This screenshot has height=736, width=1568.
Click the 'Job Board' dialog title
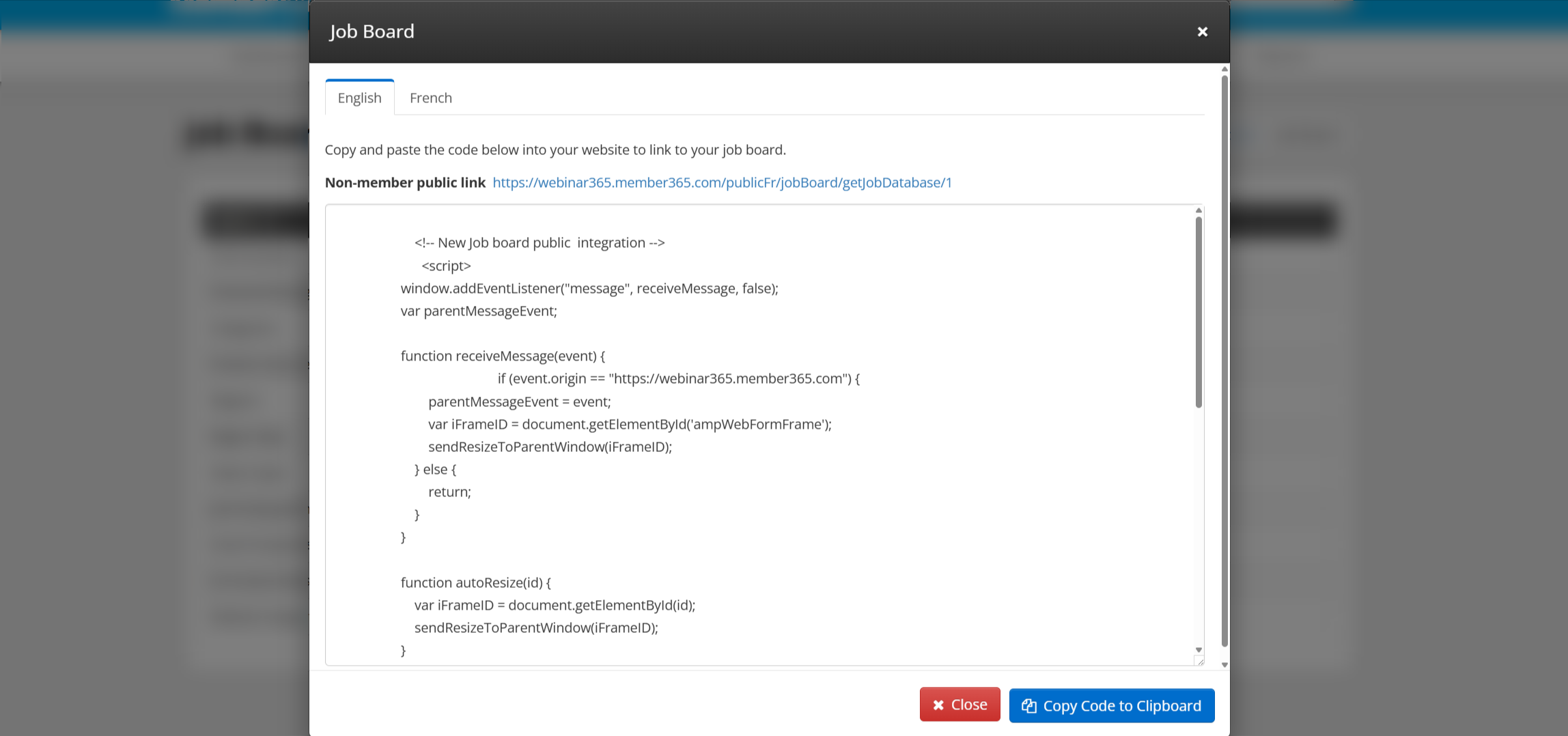click(x=372, y=31)
